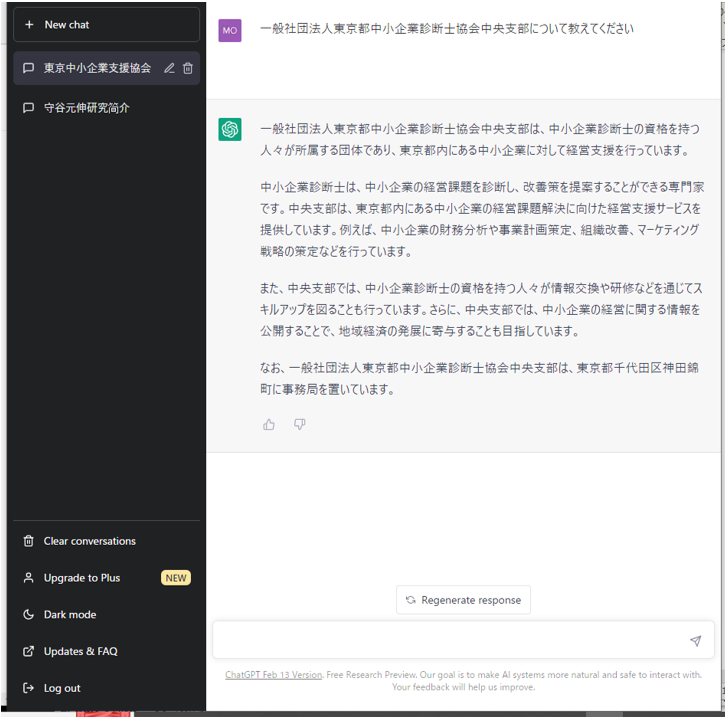Image resolution: width=725 pixels, height=718 pixels.
Task: Click the user question text about 中央支部
Action: tap(447, 29)
